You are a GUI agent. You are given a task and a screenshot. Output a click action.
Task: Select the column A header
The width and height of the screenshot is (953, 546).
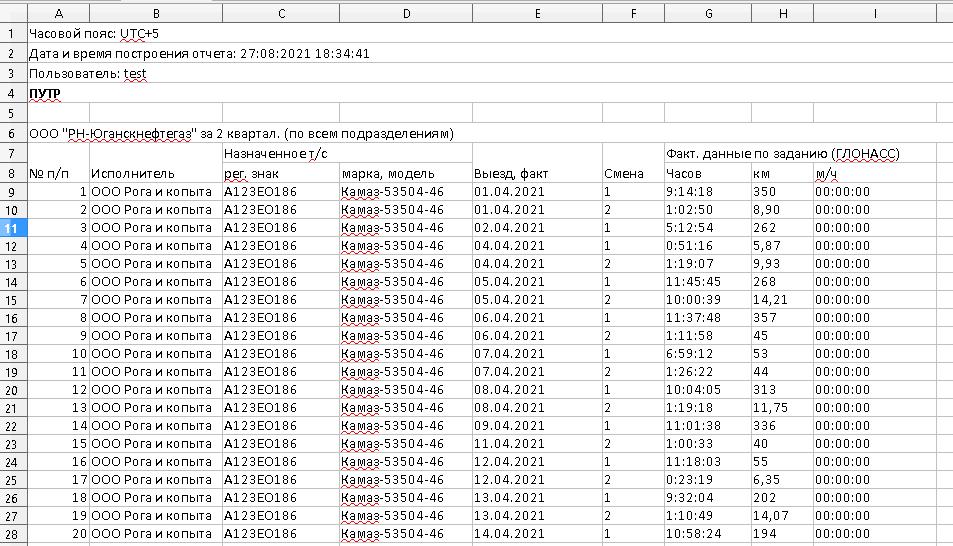[x=58, y=13]
